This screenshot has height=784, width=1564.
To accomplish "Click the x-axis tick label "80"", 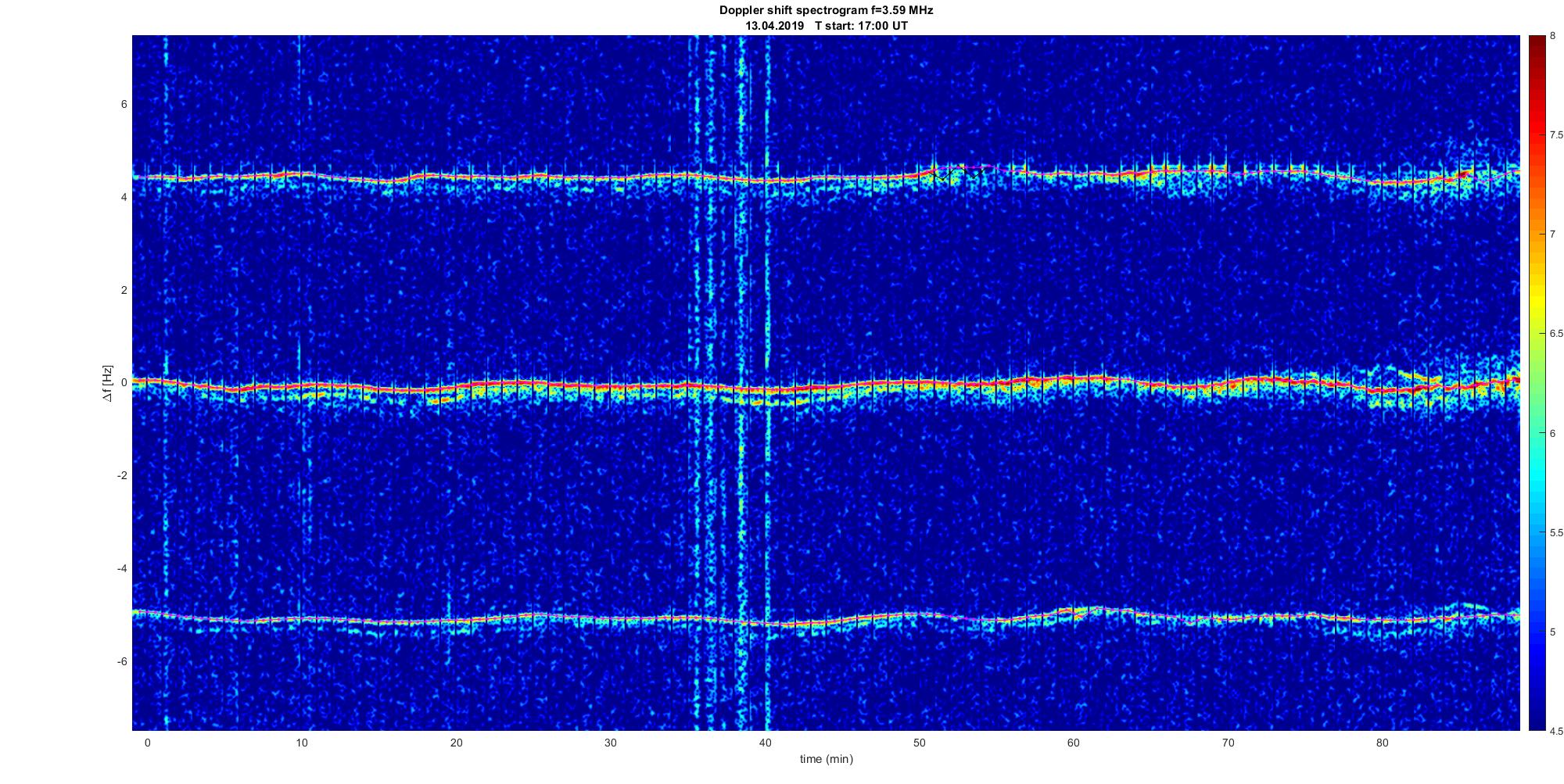I will click(1383, 743).
